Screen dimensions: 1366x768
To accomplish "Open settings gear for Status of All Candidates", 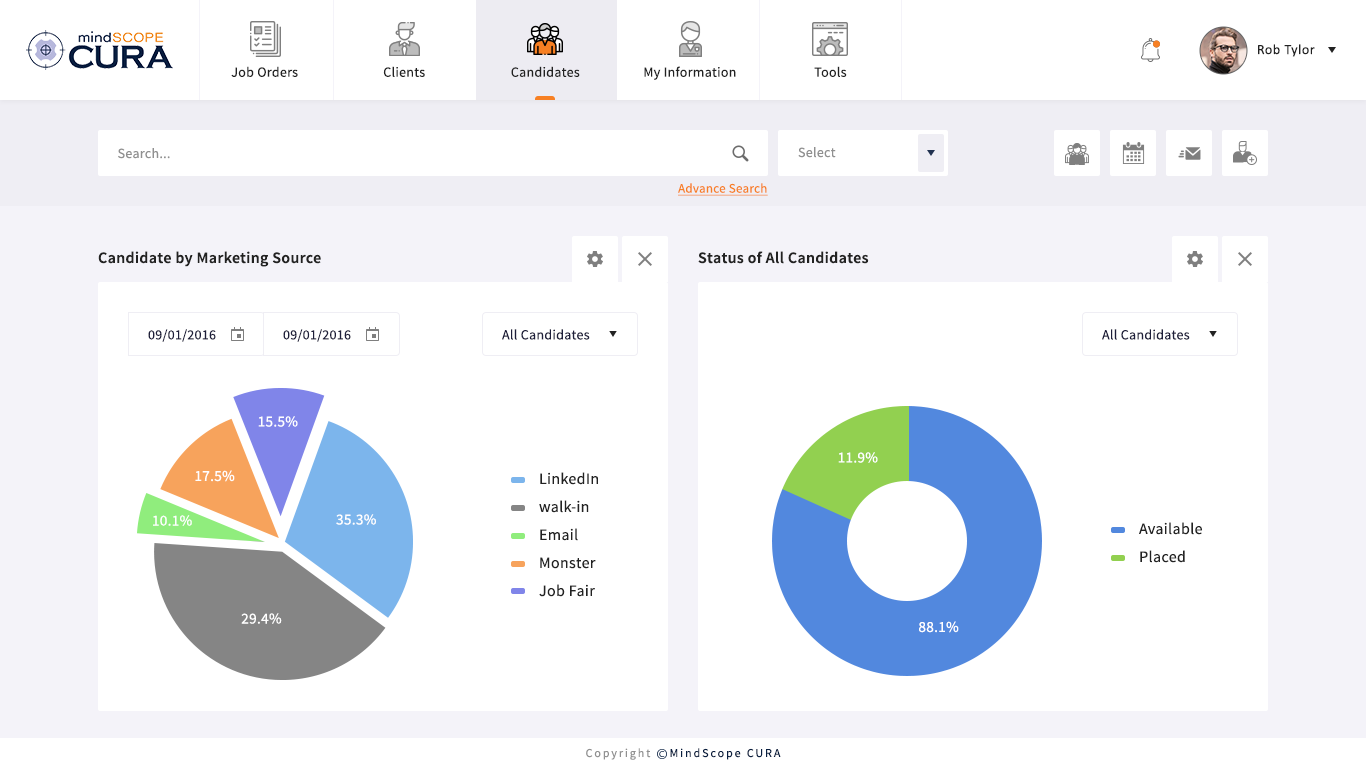I will (x=1195, y=259).
